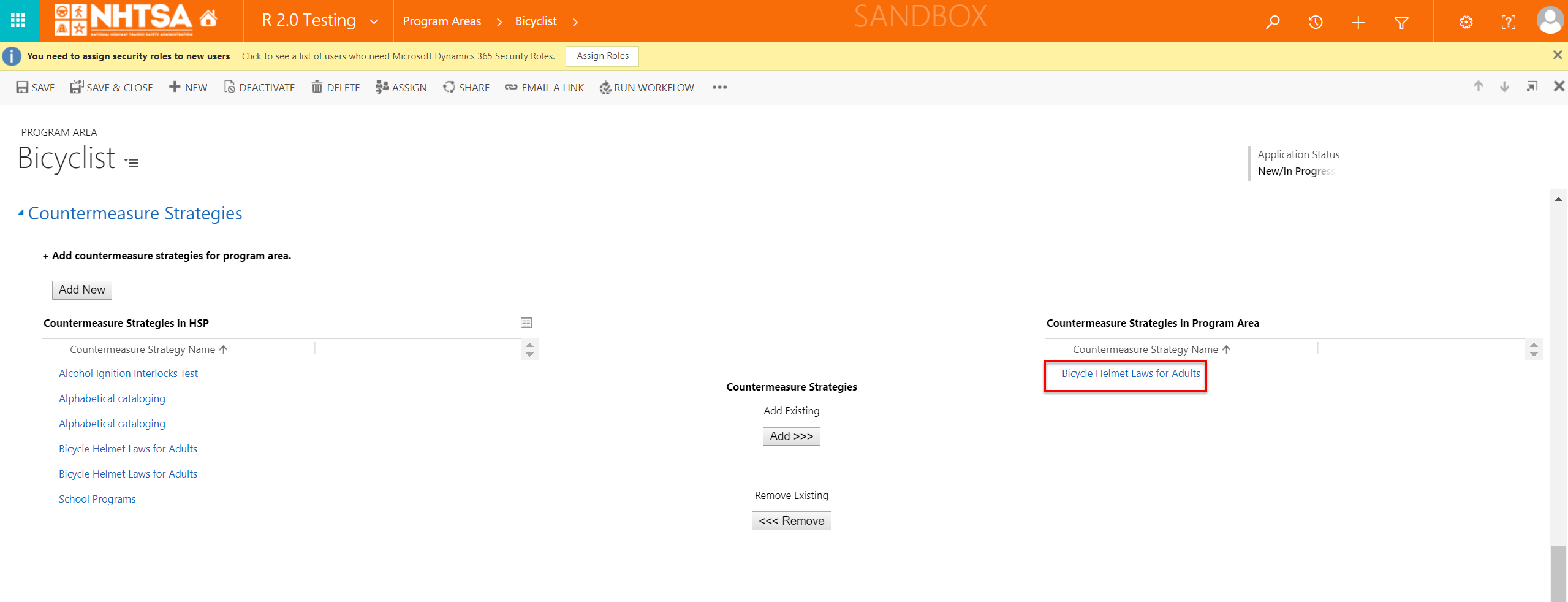Screen dimensions: 1568x602
Task: Close the form with command bar X
Action: click(1559, 86)
